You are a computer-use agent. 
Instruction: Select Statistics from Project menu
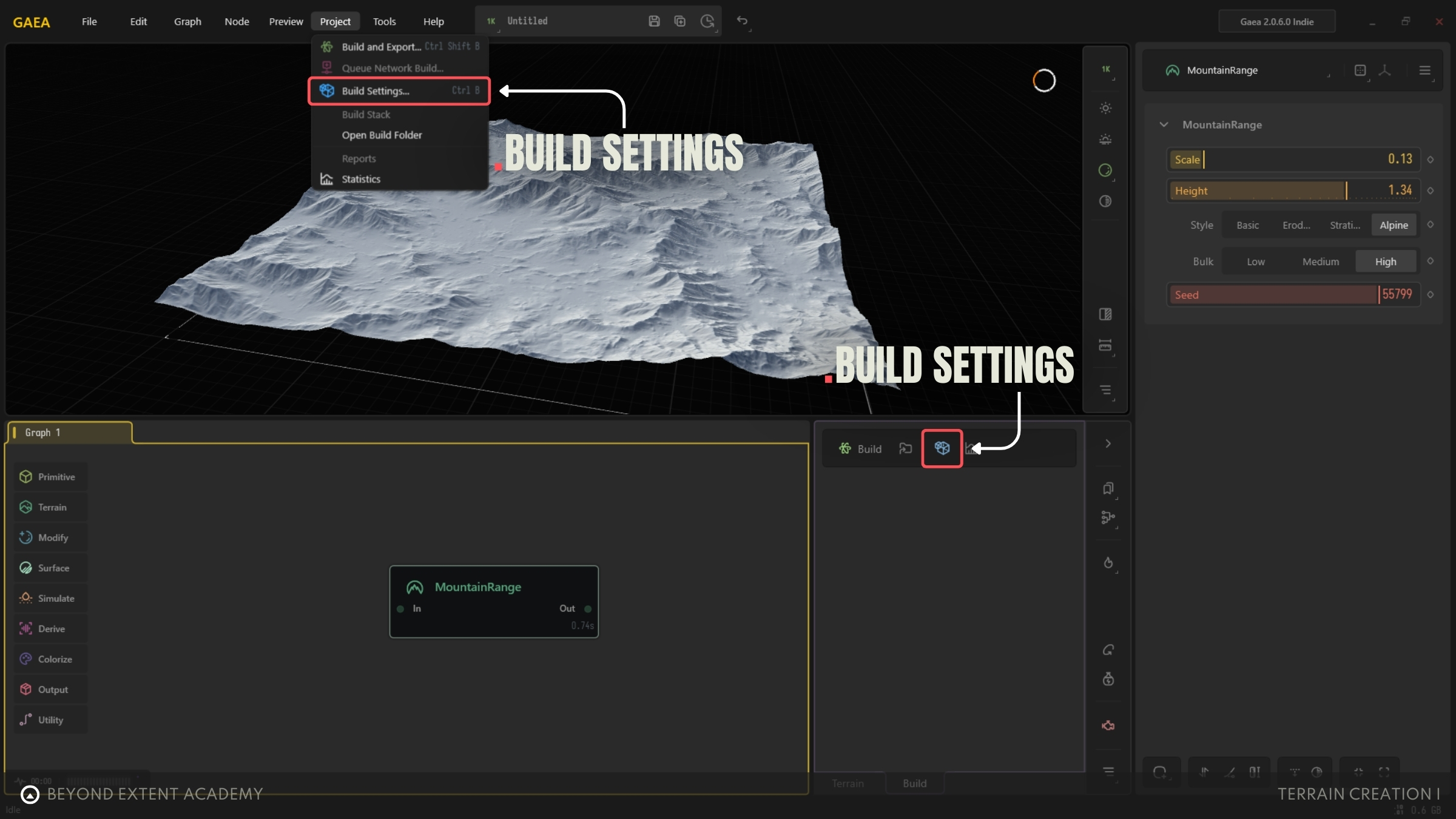click(x=361, y=179)
